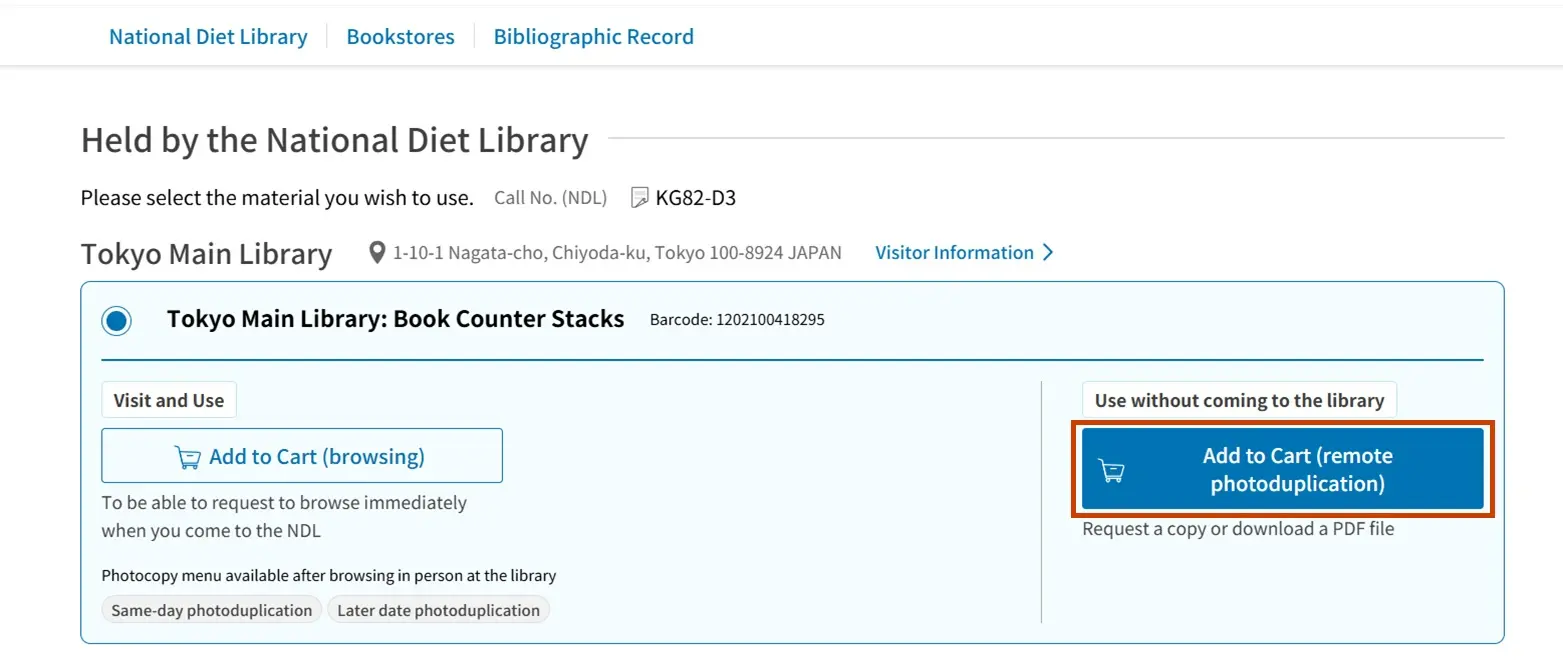Screen dimensions: 1563x668
Task: Open the Bibliographic Record tab
Action: pos(593,37)
